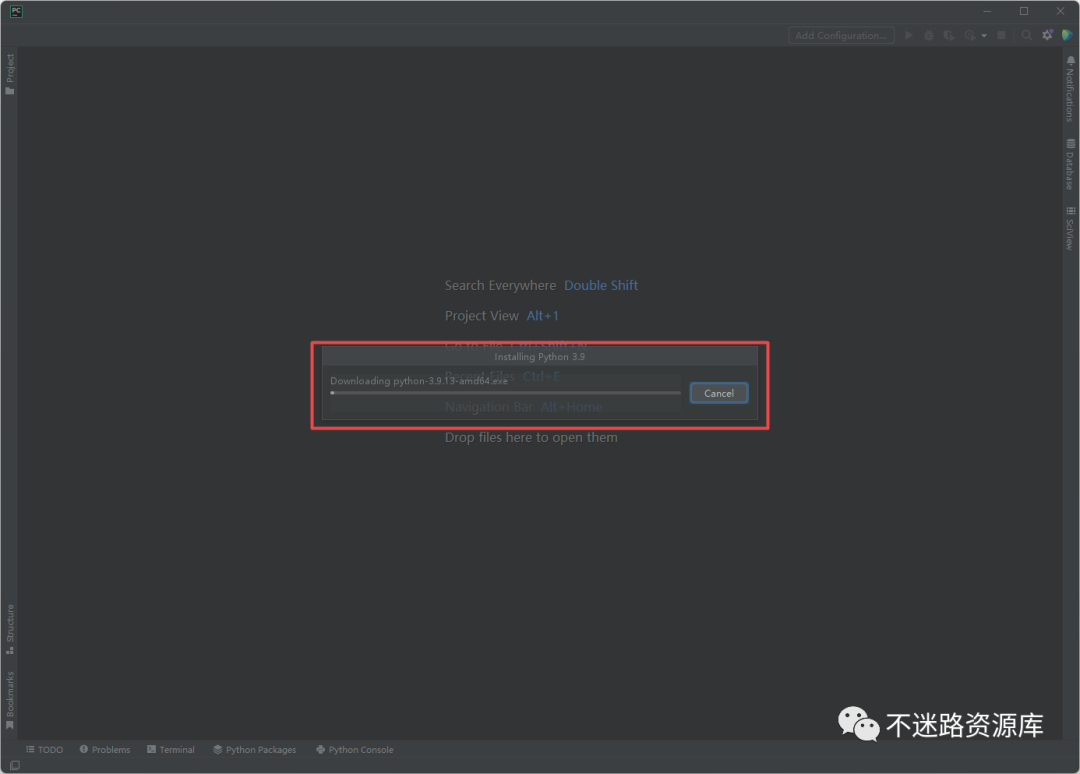Close the PyCharm window

[x=1061, y=11]
